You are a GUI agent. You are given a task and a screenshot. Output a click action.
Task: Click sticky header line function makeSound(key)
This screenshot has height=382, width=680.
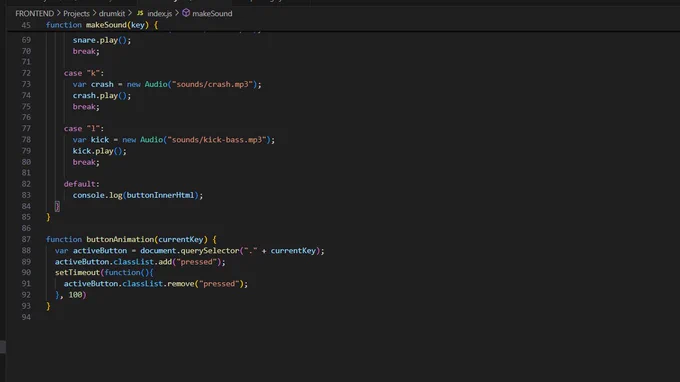tap(102, 25)
